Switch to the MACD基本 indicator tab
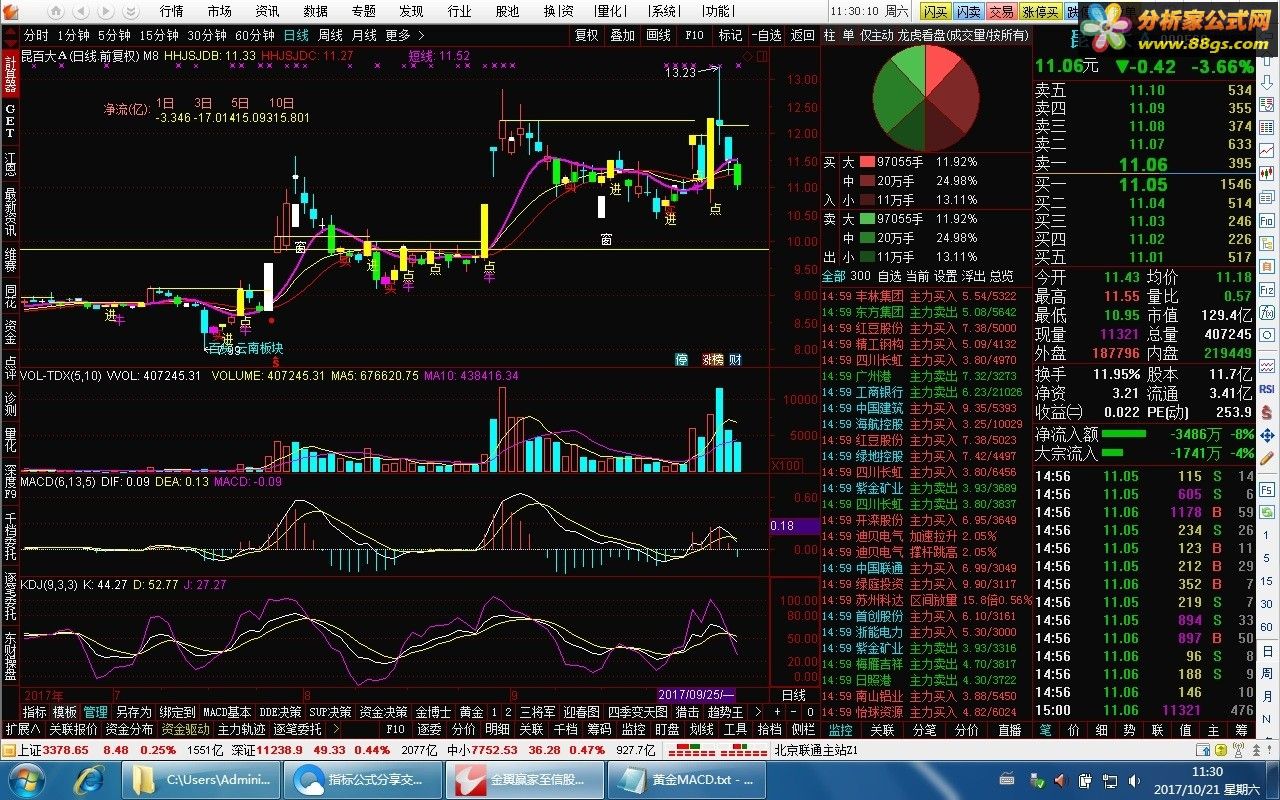This screenshot has width=1280, height=800. pyautogui.click(x=228, y=712)
